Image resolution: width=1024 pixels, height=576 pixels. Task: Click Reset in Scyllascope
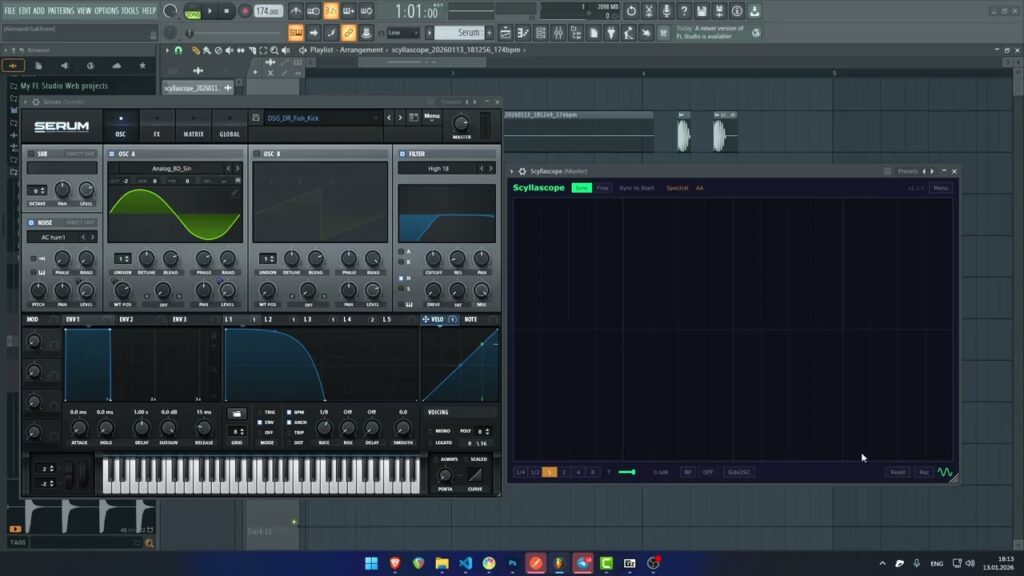pos(898,472)
